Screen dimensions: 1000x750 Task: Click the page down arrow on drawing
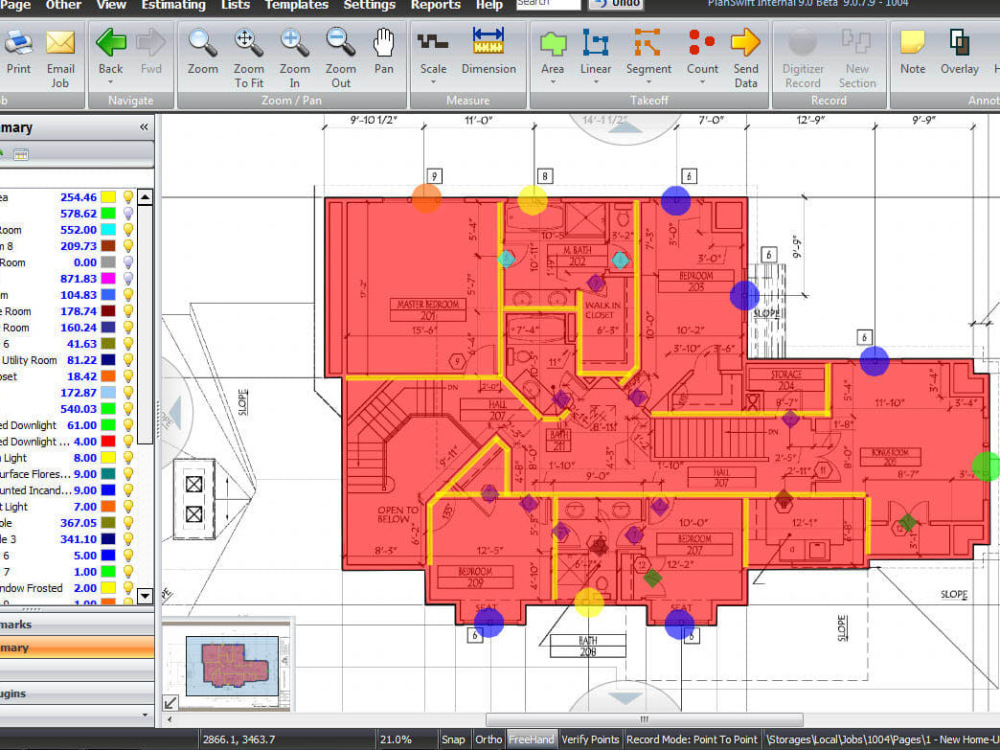click(x=626, y=699)
